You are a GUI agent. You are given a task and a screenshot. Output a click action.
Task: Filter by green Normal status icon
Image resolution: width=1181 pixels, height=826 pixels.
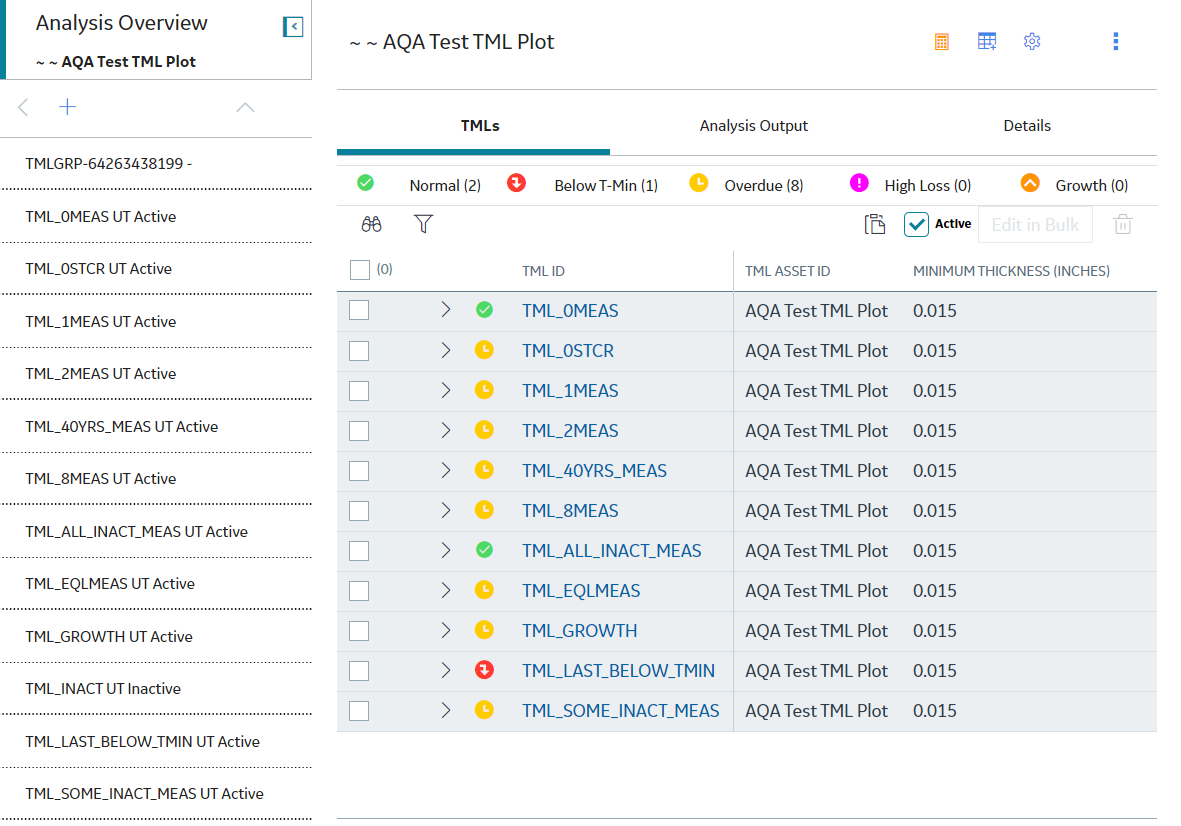(365, 183)
